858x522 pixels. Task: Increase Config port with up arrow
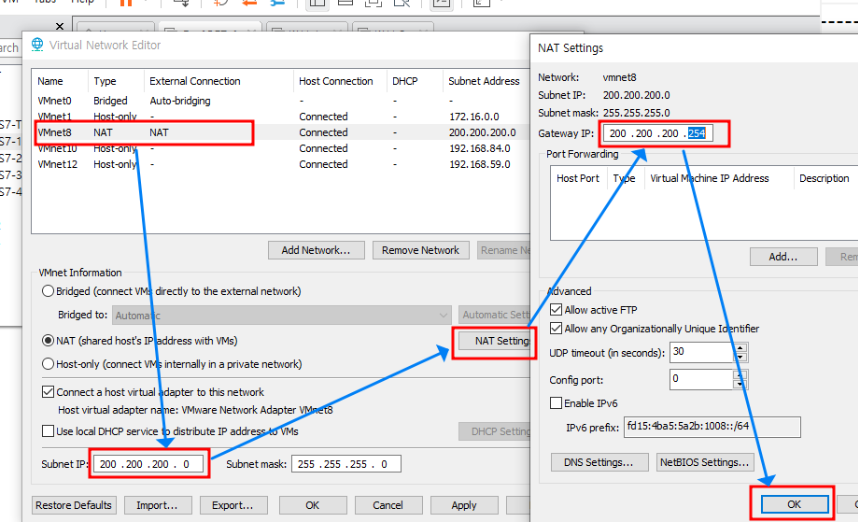click(740, 375)
